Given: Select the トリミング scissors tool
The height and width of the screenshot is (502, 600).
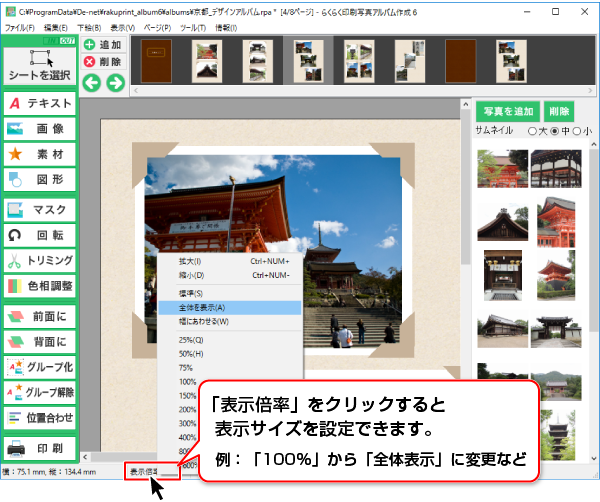Looking at the screenshot, I should 40,261.
